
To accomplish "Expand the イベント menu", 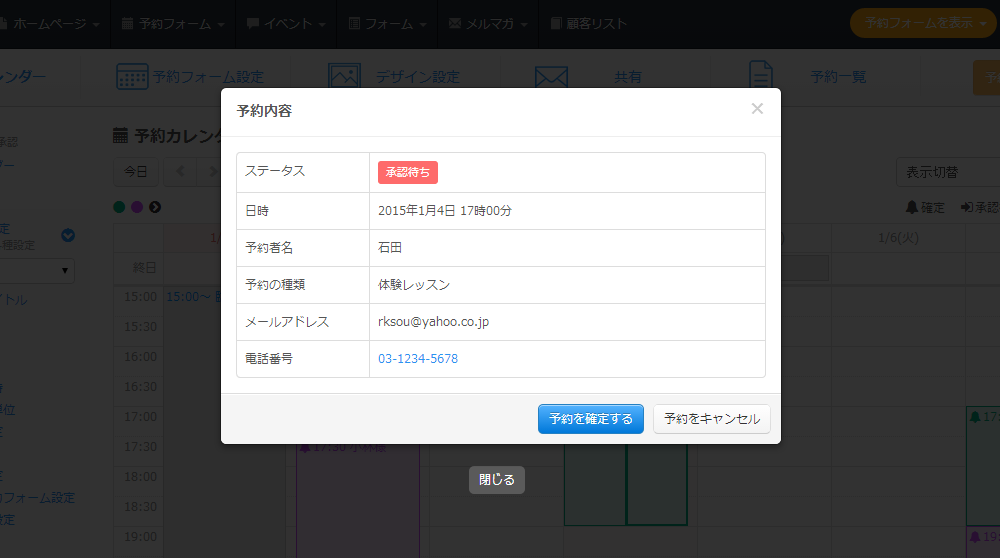I will click(285, 23).
